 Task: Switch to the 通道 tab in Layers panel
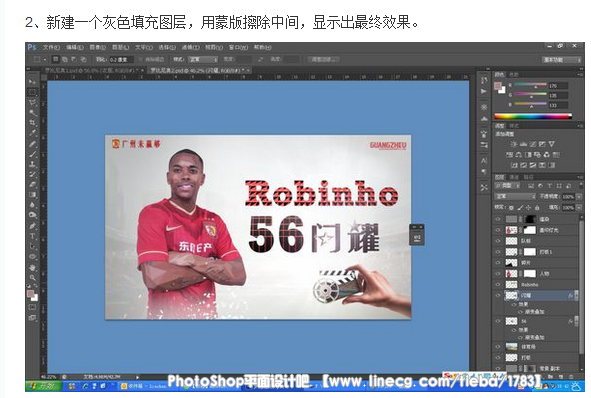tap(514, 177)
